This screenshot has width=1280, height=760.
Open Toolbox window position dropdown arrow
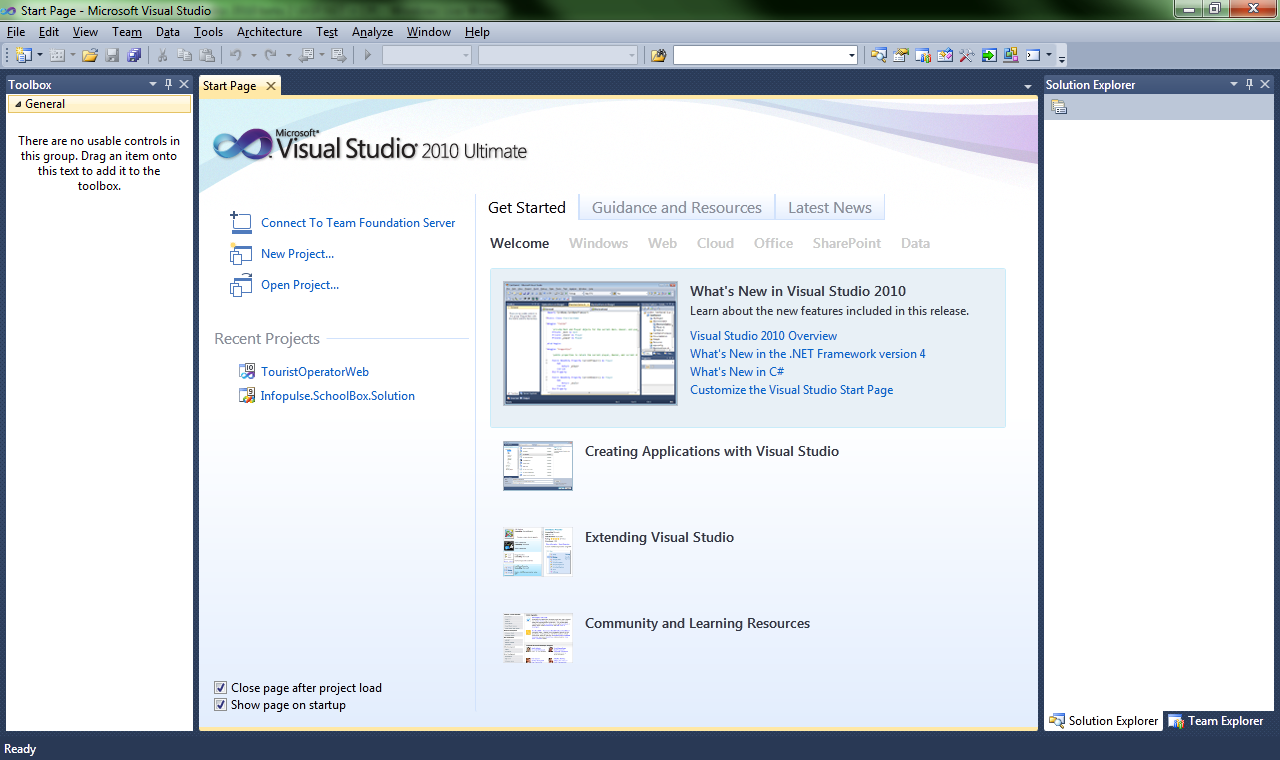pos(153,85)
